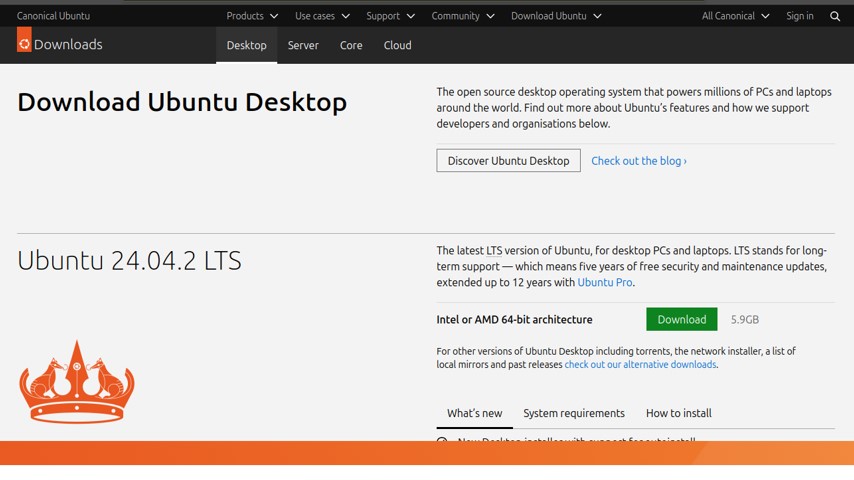Select the What's new tab
This screenshot has width=854, height=480.
474,414
